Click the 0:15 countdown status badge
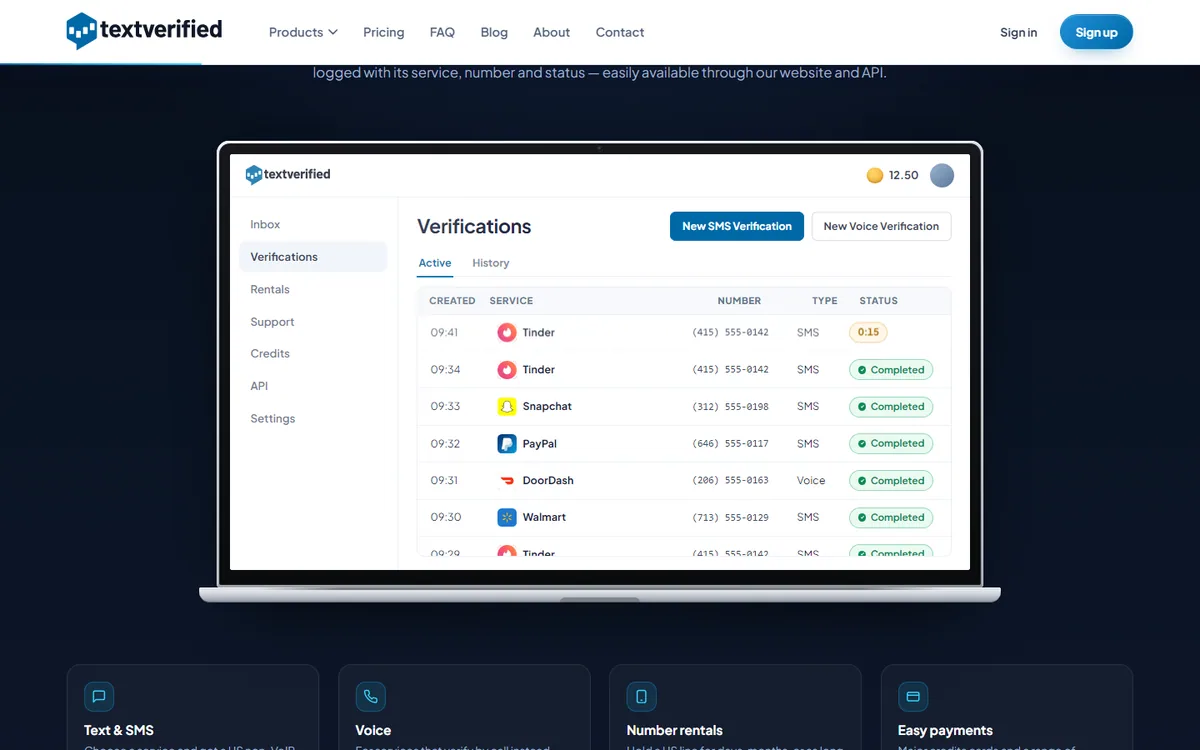This screenshot has height=750, width=1200. 868,332
